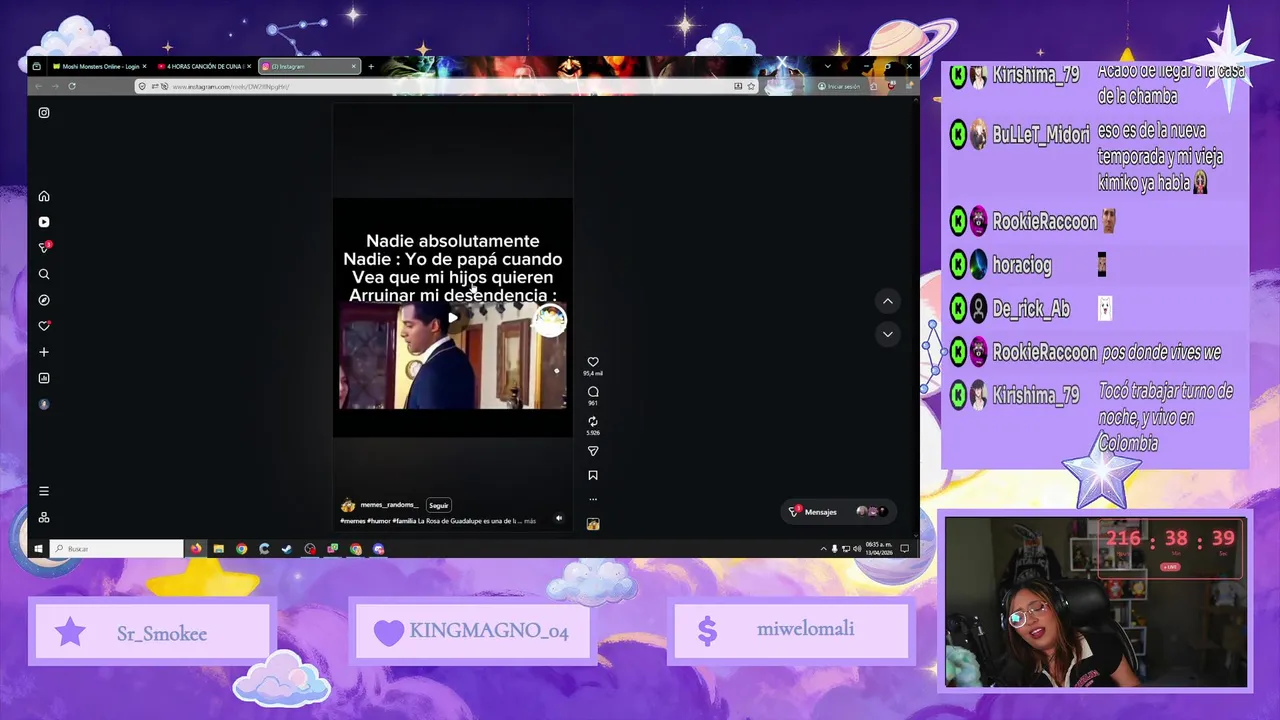Image resolution: width=1280 pixels, height=720 pixels.
Task: Open Instagram search magnifier in sidebar
Action: (x=44, y=274)
